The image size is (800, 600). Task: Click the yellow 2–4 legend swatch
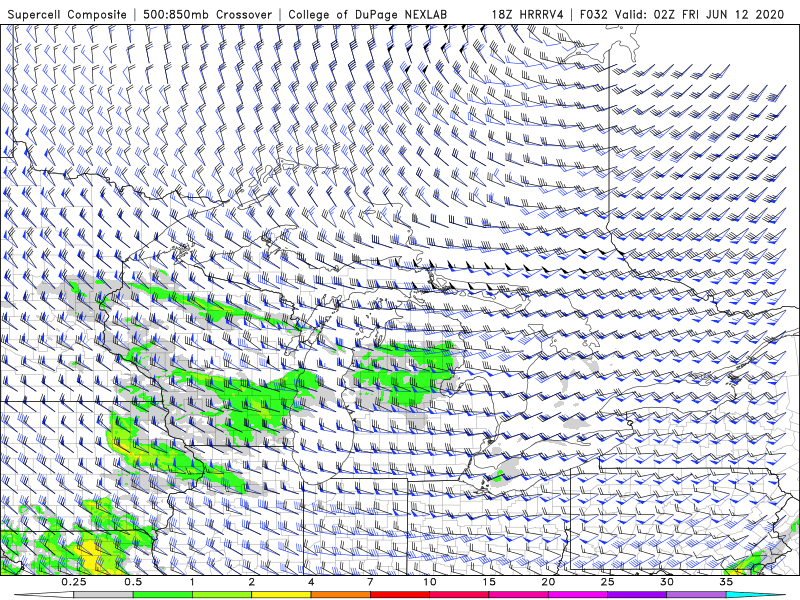point(281,595)
